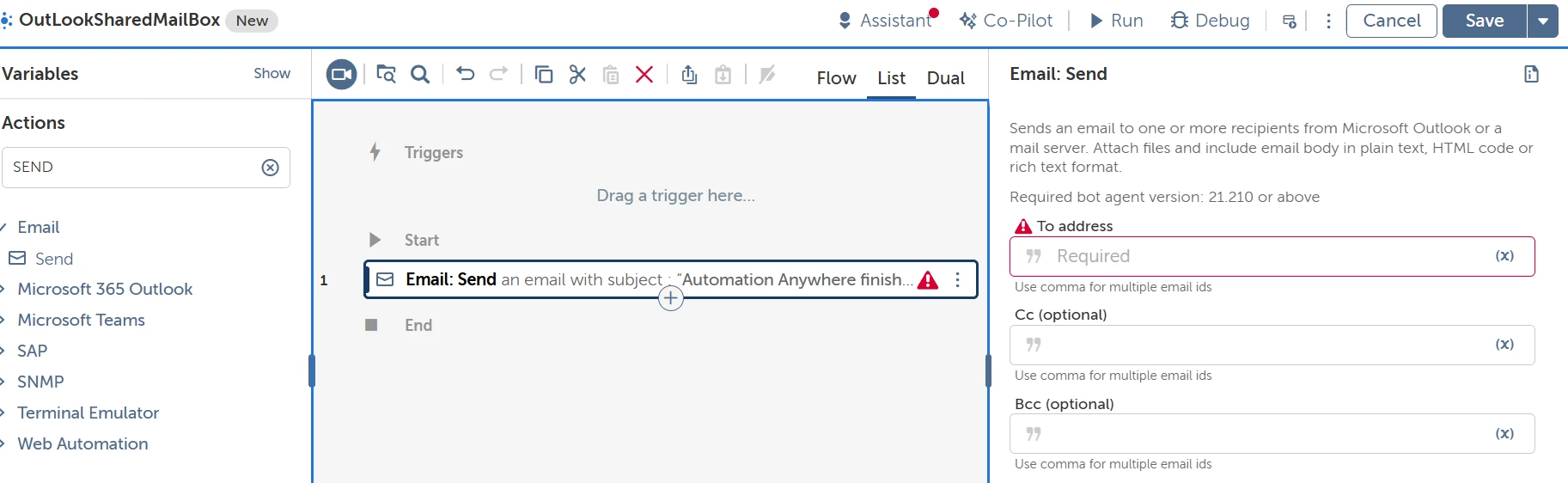Open the Save dropdown arrow
1568x483 pixels.
(1543, 21)
